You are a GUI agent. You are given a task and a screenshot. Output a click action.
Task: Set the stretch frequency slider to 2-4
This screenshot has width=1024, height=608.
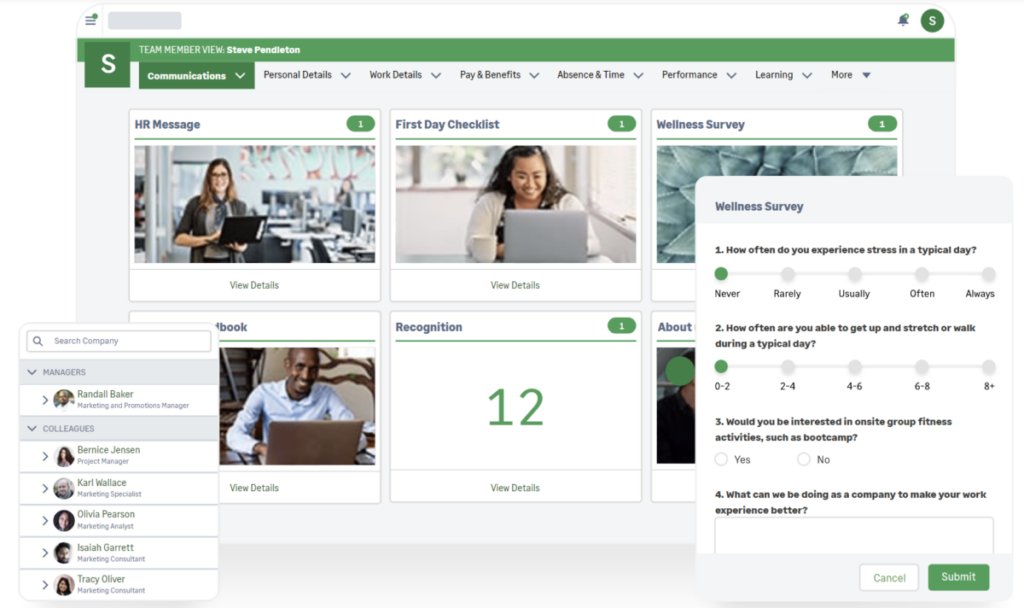(x=788, y=366)
